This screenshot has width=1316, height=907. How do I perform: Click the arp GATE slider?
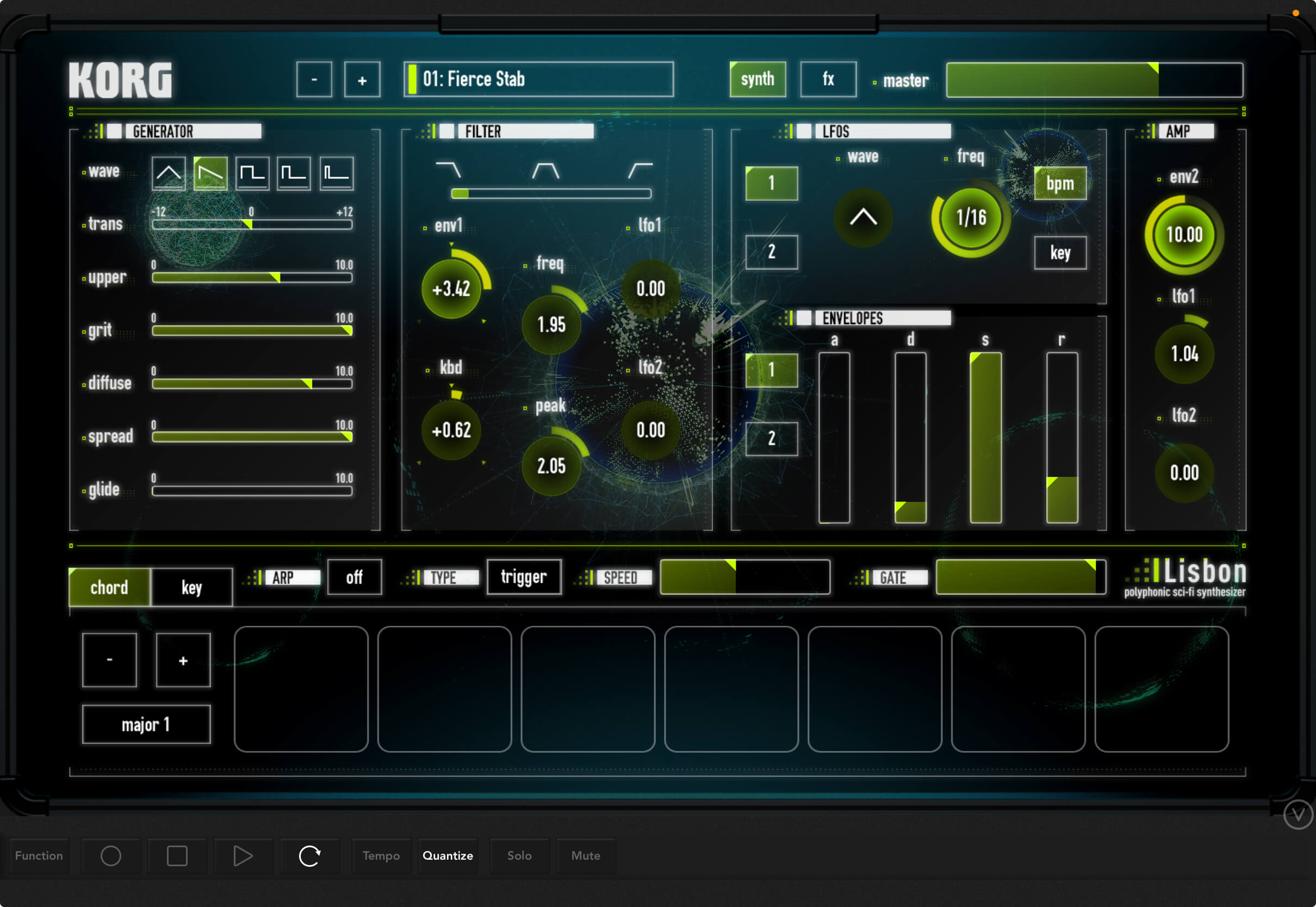1021,577
